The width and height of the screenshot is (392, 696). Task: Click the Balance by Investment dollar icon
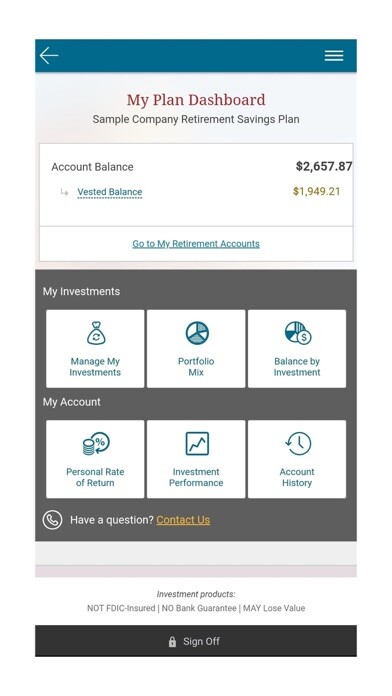pos(297,333)
